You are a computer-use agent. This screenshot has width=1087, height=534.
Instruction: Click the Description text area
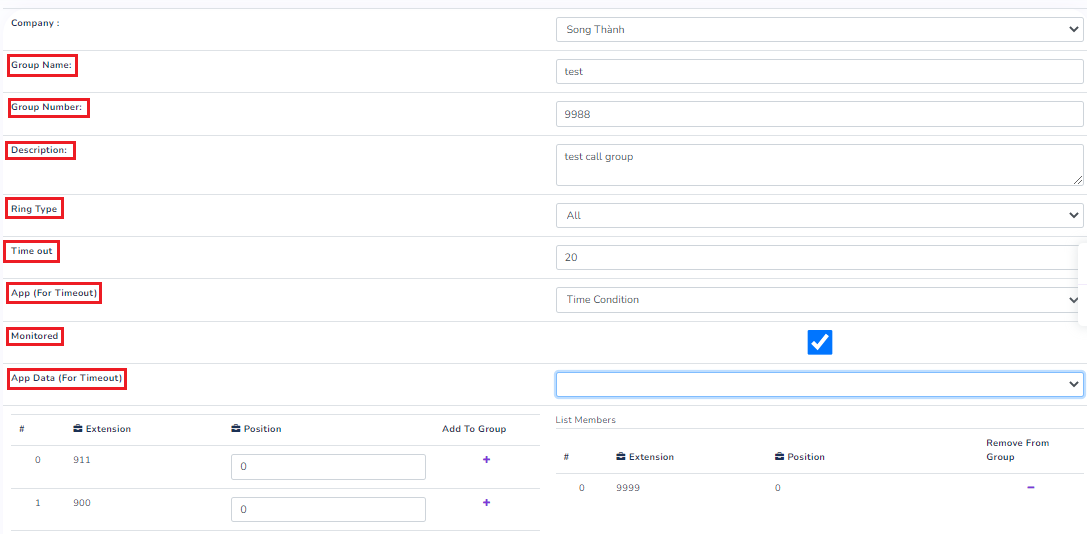tap(818, 165)
